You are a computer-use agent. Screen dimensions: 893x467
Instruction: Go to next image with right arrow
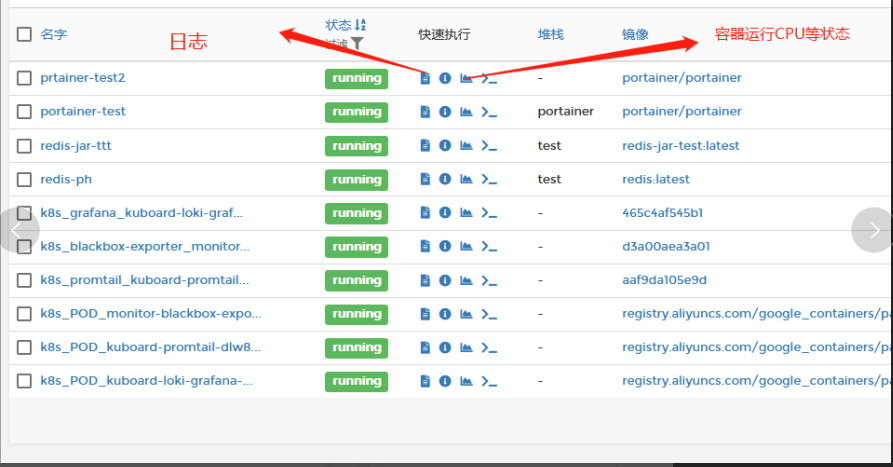click(x=874, y=230)
